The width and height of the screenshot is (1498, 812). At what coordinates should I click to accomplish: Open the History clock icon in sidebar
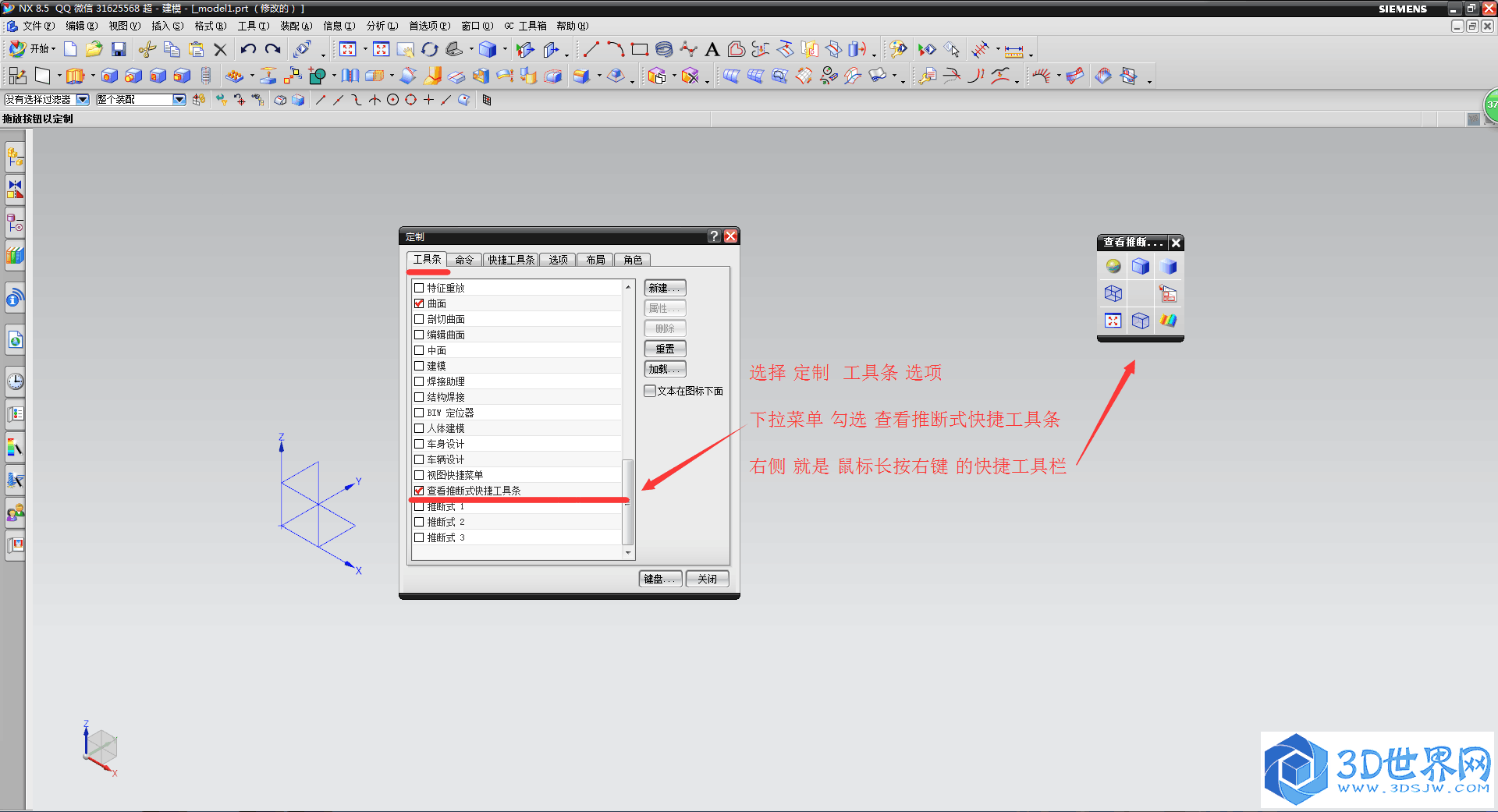pos(15,381)
